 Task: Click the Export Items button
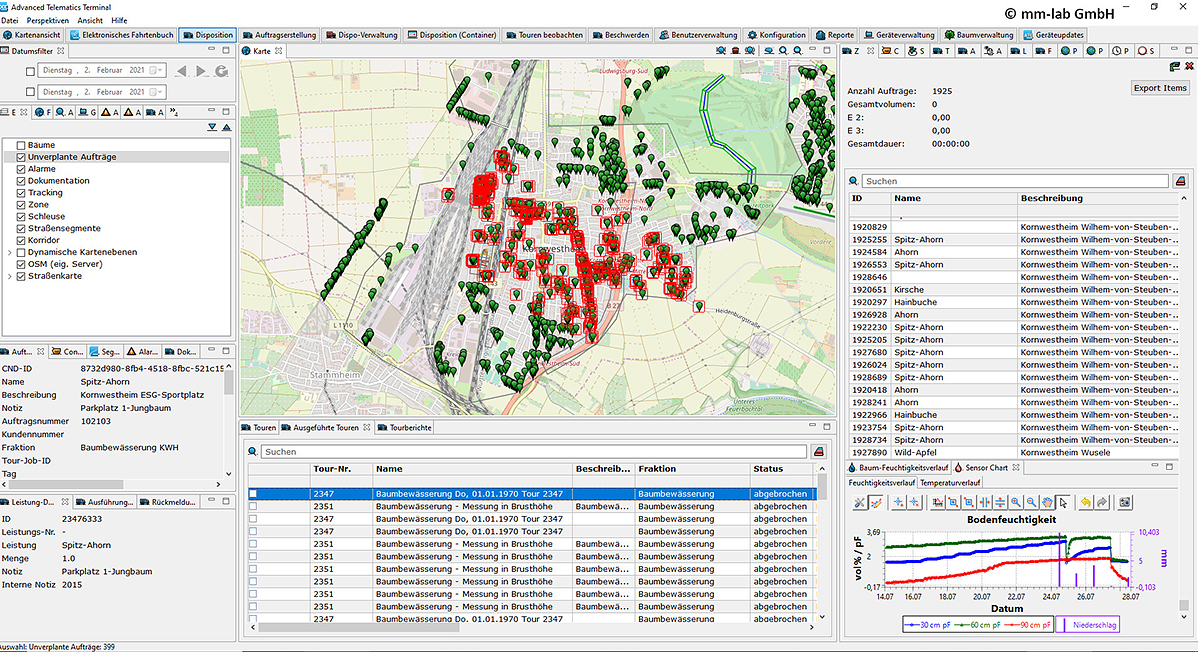click(1160, 88)
